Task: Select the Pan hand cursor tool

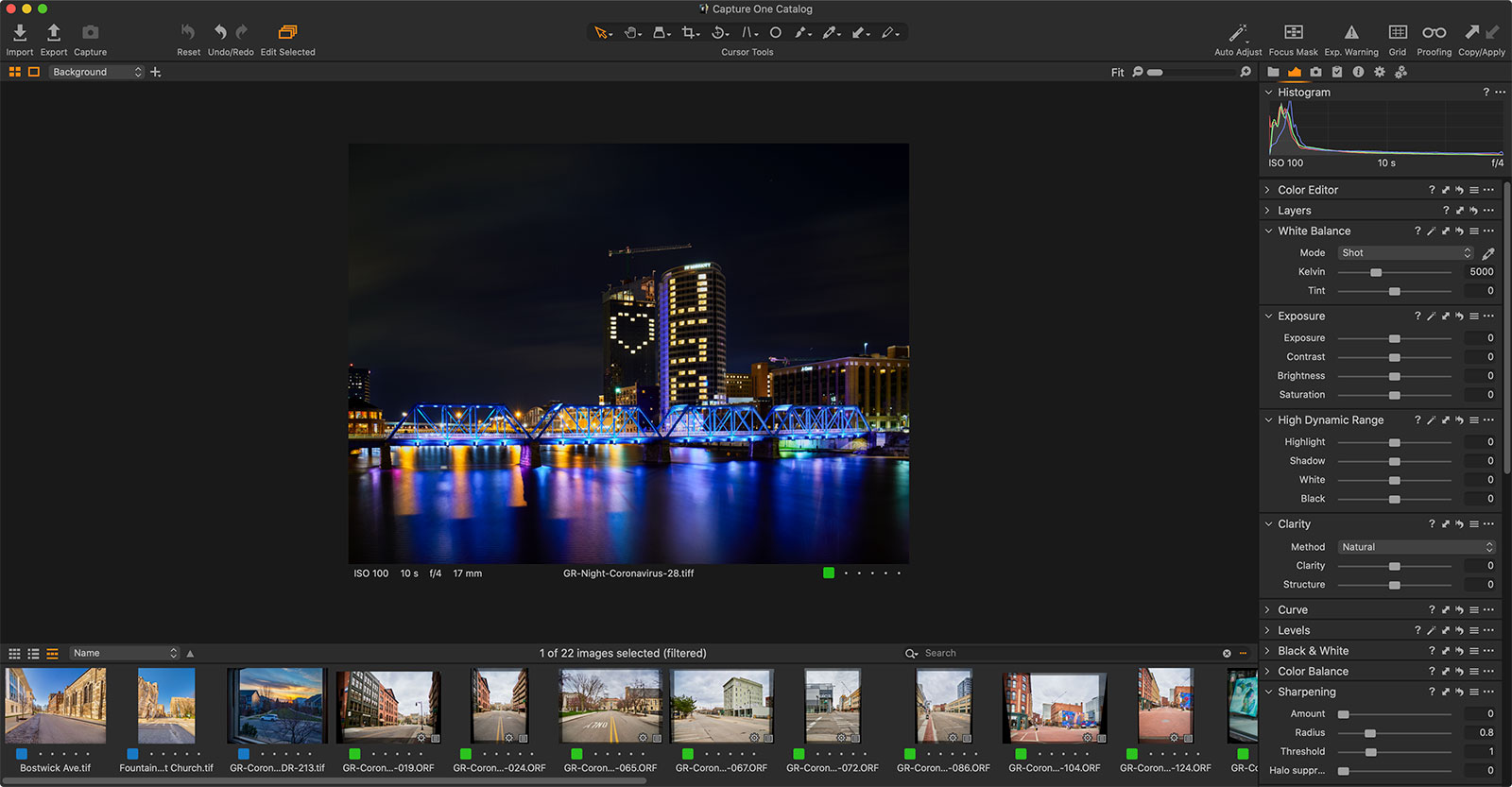Action: pyautogui.click(x=631, y=33)
